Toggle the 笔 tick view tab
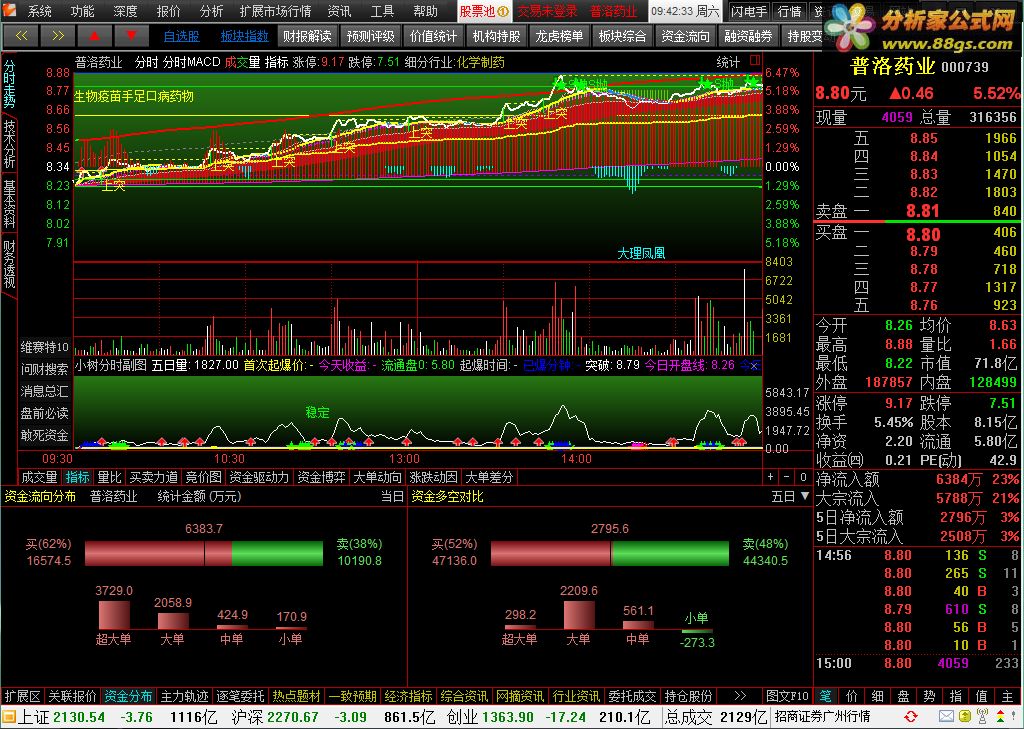 coord(825,696)
